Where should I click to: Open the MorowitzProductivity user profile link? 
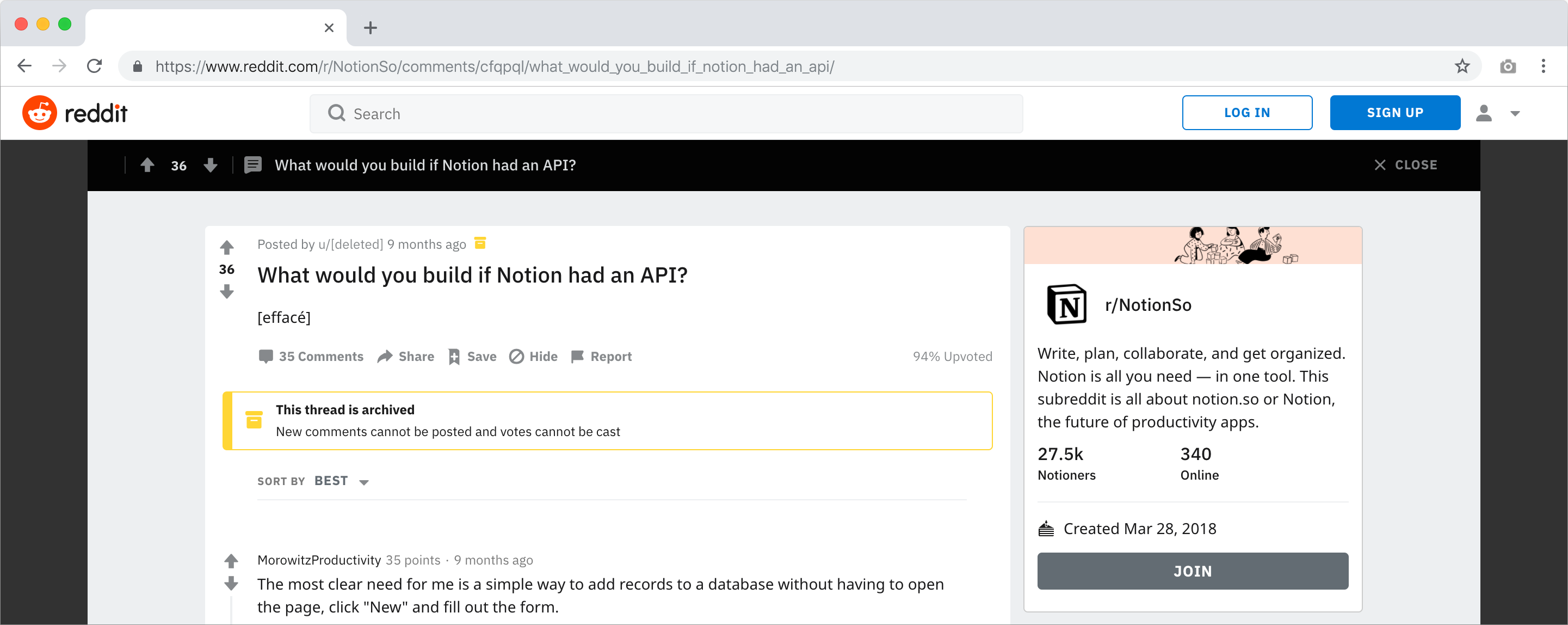coord(319,560)
